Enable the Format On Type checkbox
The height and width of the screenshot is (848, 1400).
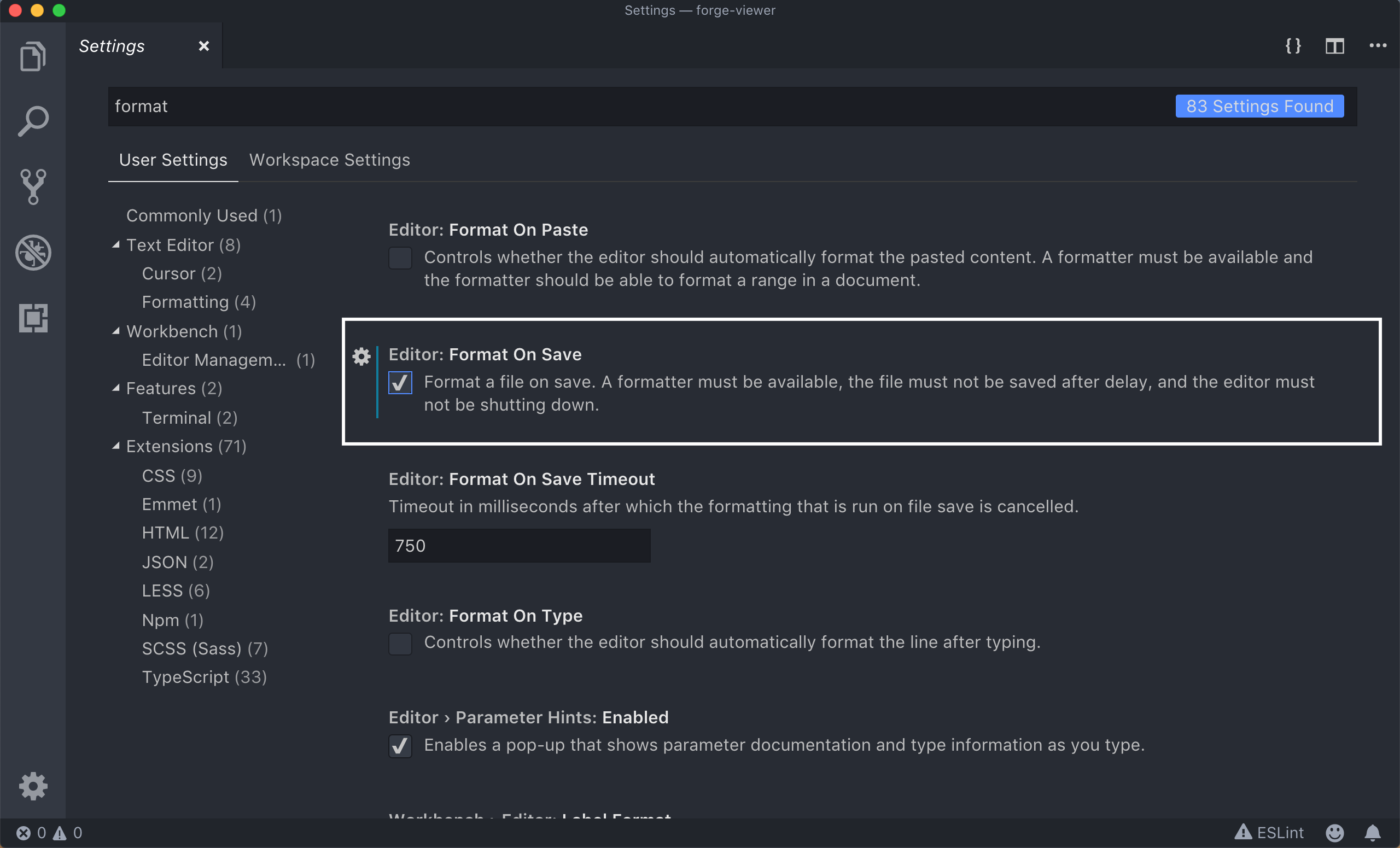tap(400, 644)
